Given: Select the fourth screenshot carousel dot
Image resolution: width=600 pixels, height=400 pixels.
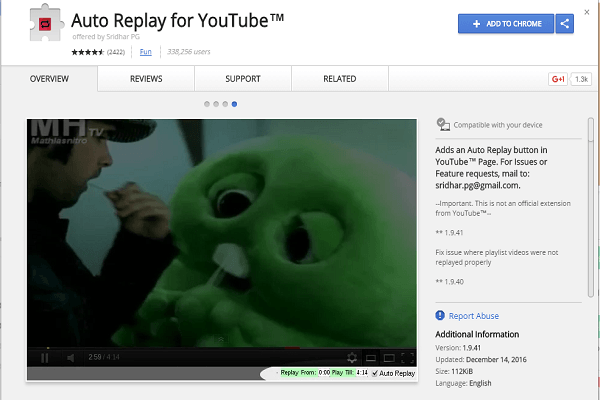Looking at the screenshot, I should pyautogui.click(x=234, y=104).
